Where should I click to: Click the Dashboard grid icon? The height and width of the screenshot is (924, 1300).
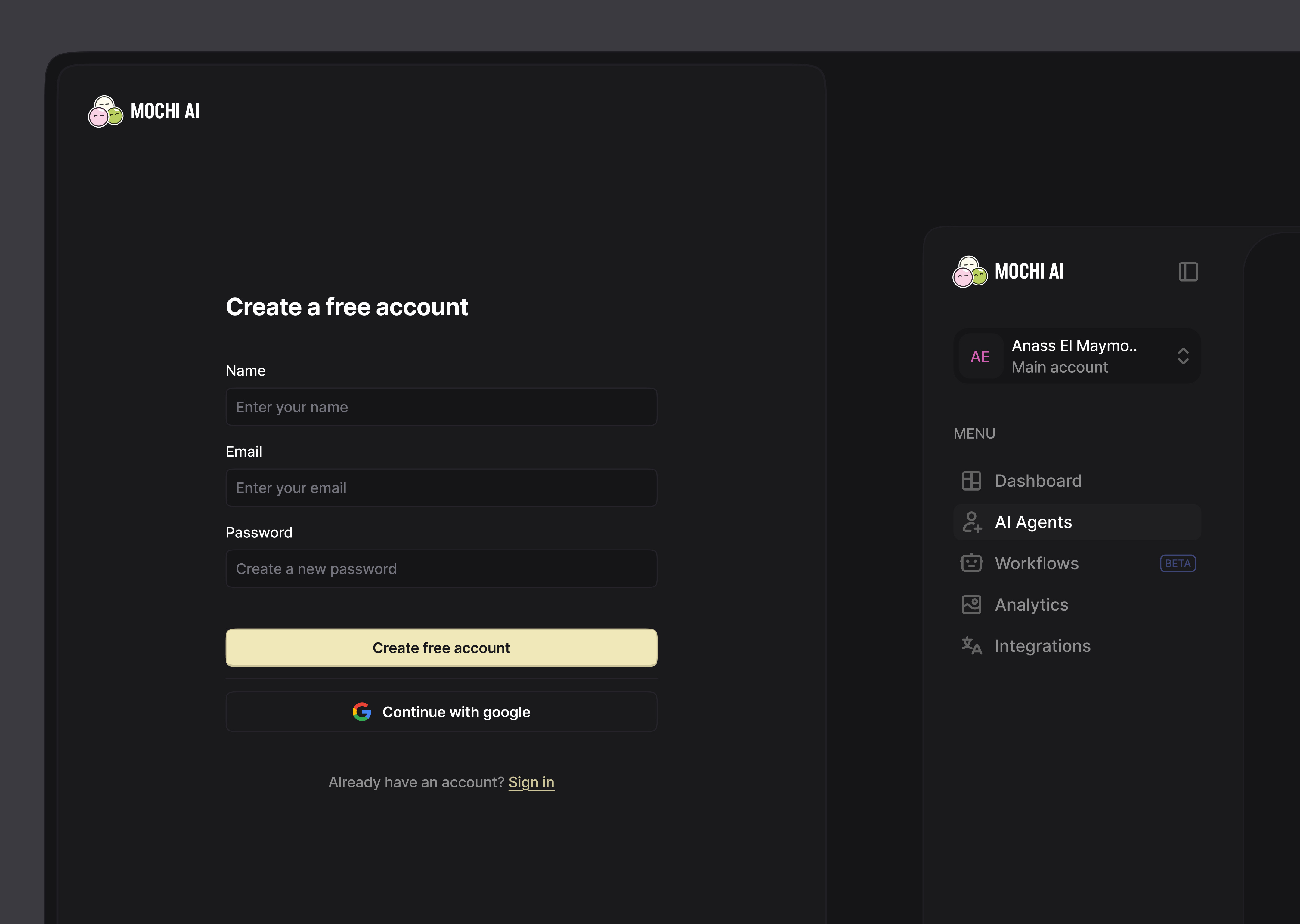coord(971,481)
